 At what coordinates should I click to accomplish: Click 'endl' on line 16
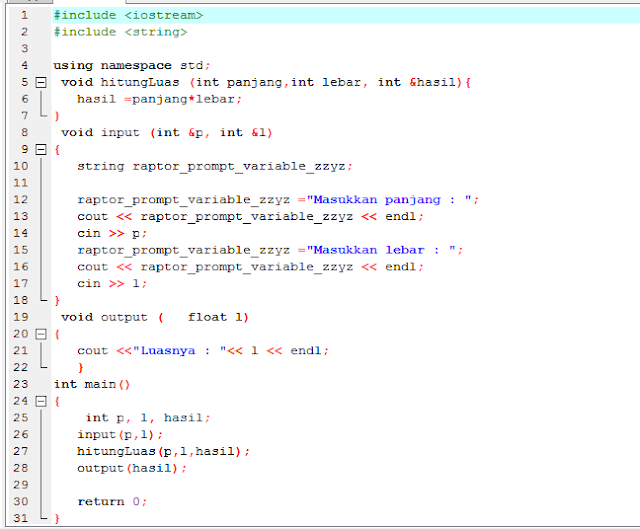click(x=400, y=267)
